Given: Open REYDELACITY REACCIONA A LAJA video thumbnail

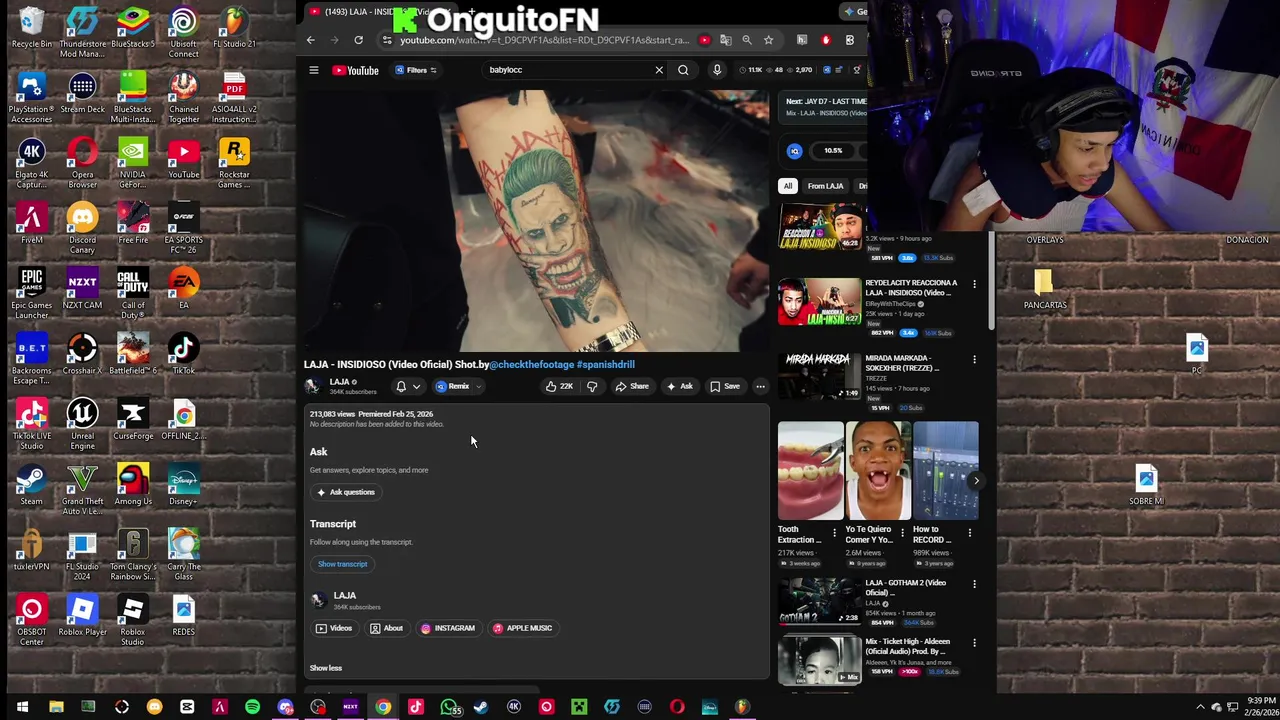Looking at the screenshot, I should [819, 302].
